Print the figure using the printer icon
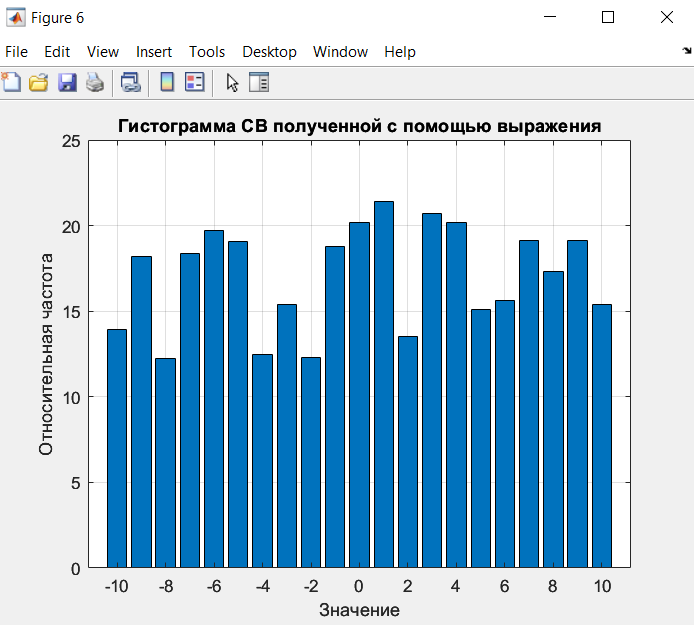 pyautogui.click(x=95, y=82)
